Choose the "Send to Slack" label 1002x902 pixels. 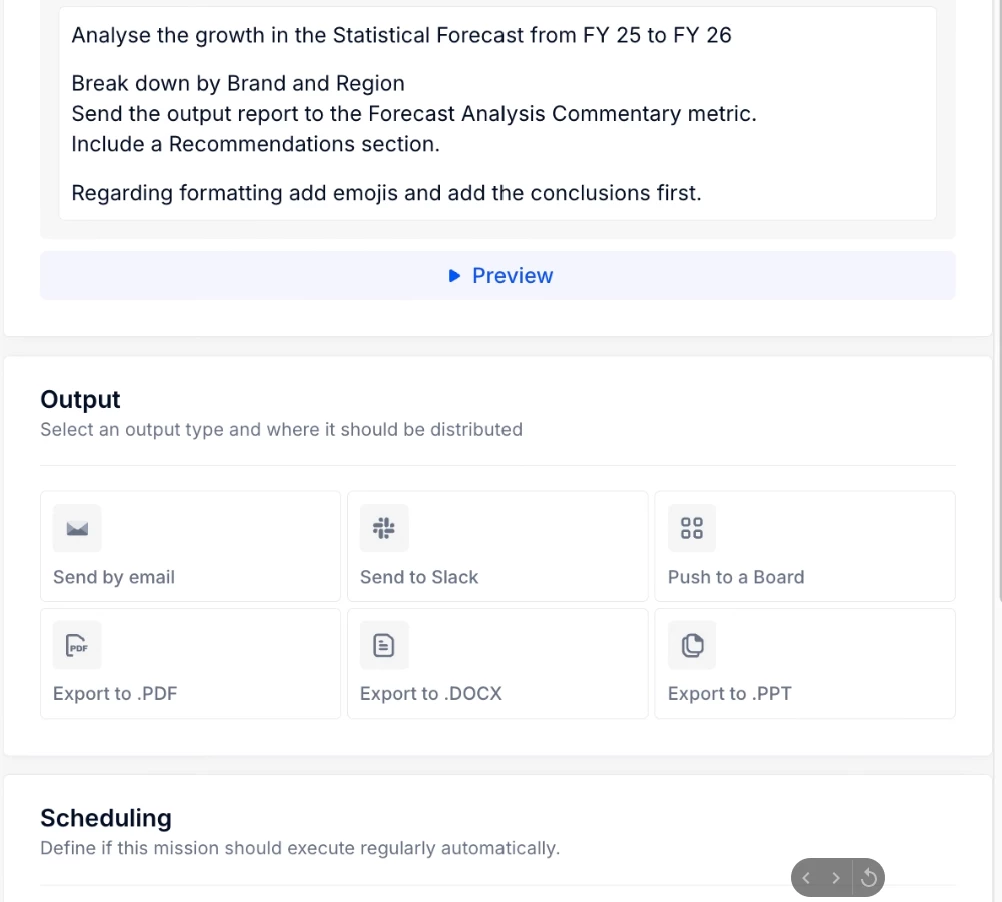(x=419, y=577)
